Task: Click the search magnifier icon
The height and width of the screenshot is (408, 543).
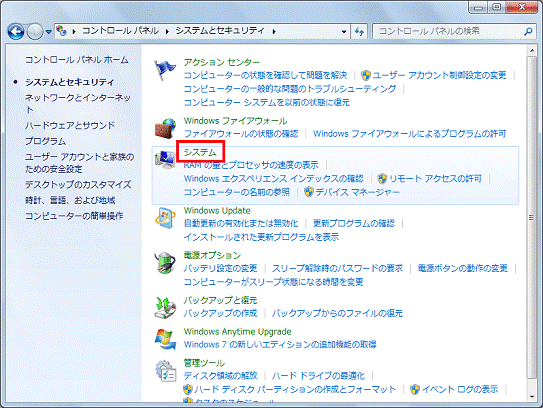Action: coord(528,32)
